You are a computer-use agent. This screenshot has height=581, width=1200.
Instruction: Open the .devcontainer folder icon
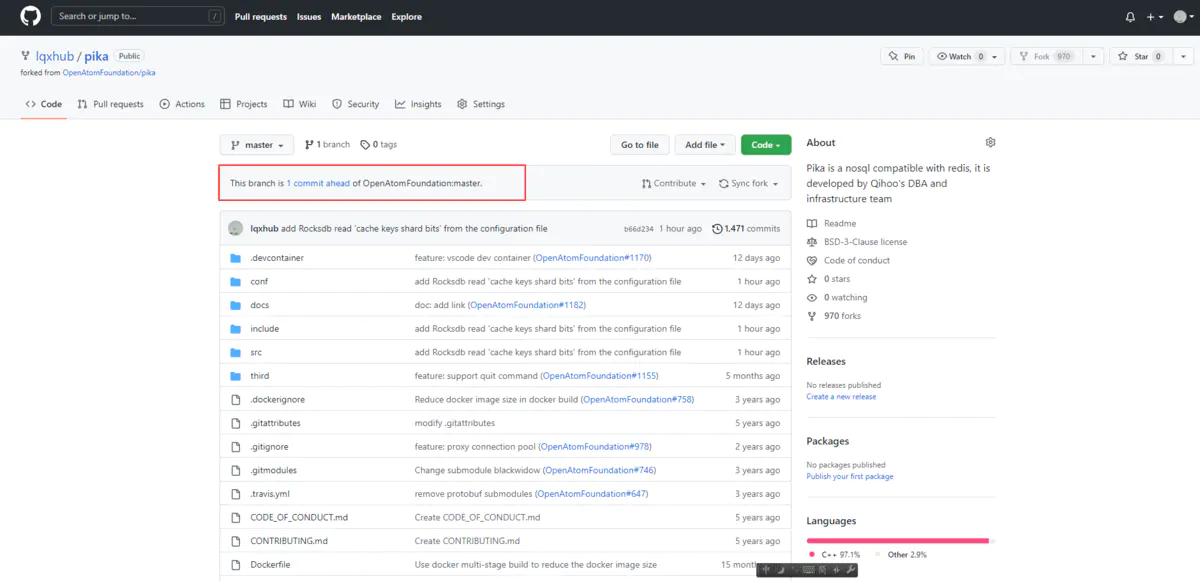(x=236, y=258)
